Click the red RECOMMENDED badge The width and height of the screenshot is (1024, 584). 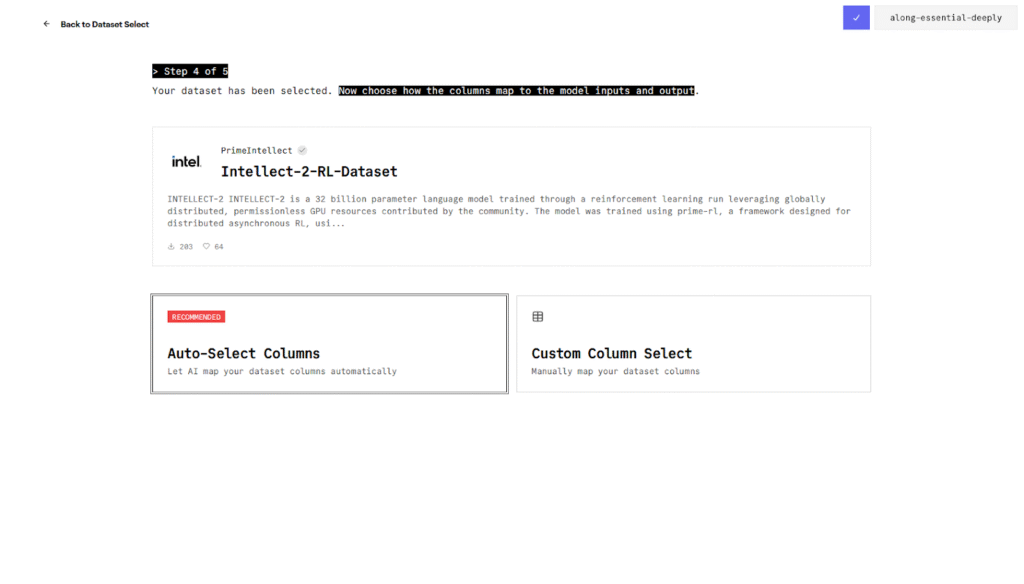[196, 317]
